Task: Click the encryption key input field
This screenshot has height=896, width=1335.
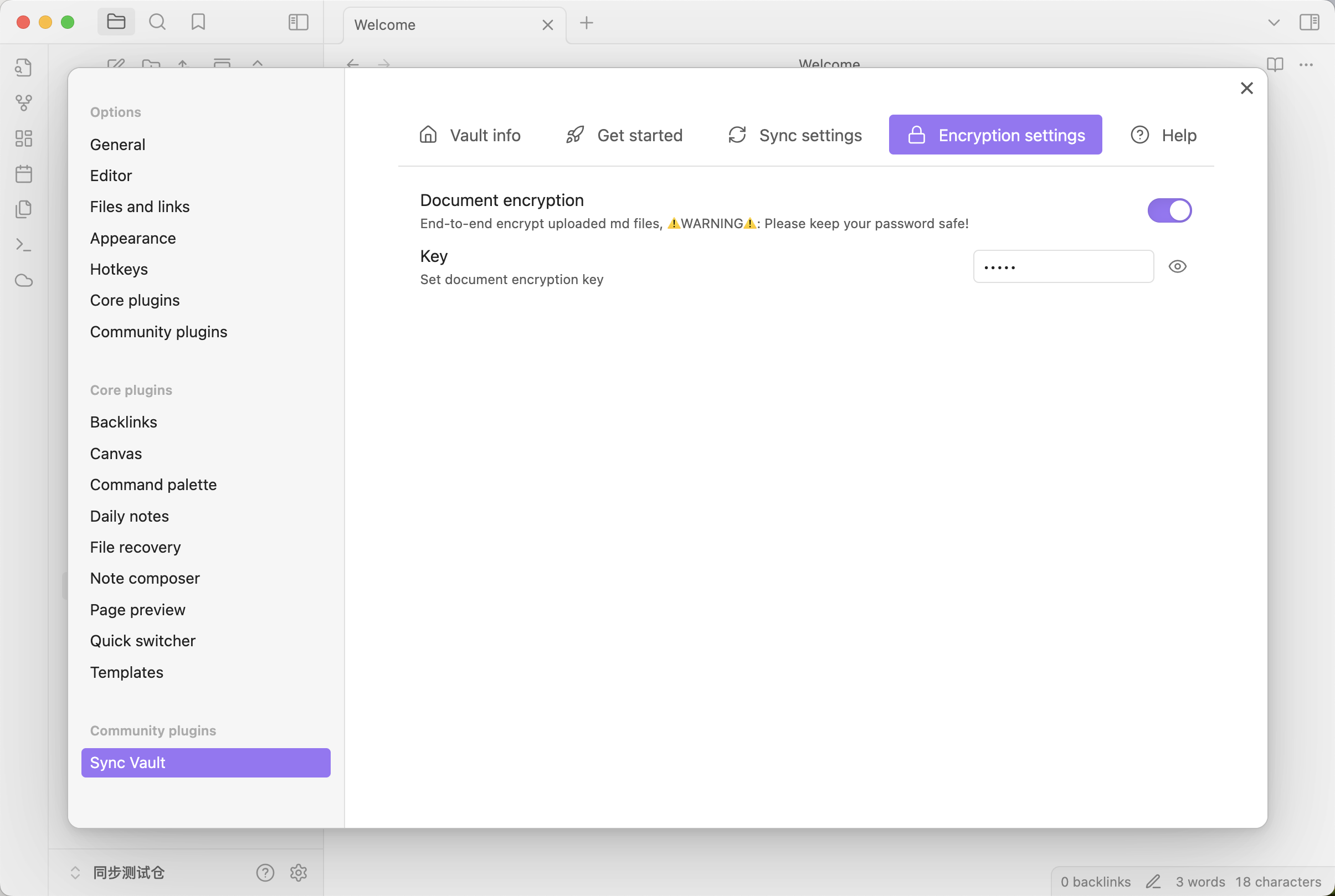Action: (1062, 266)
